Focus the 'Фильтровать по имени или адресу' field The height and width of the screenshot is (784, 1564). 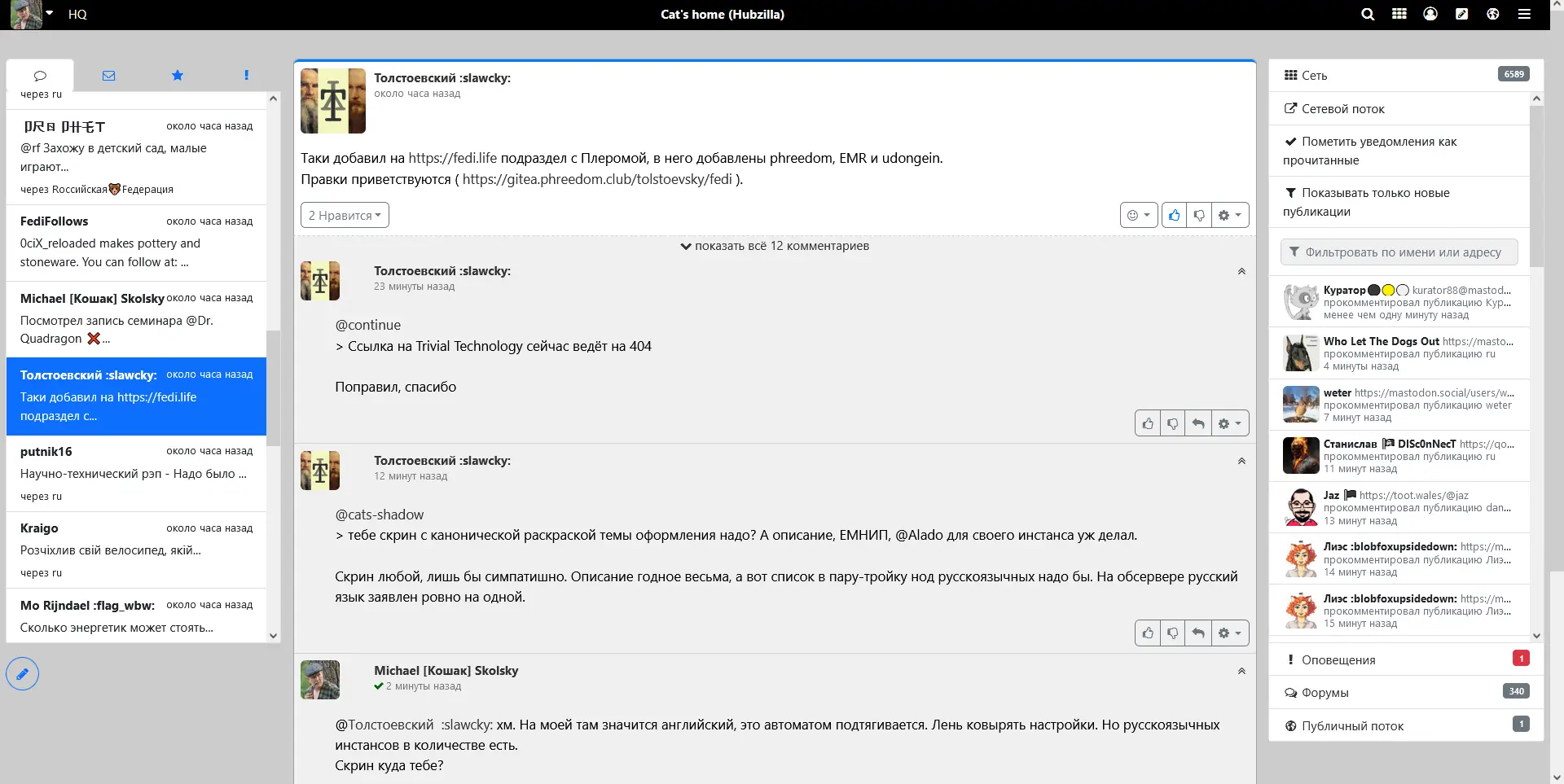click(1399, 252)
